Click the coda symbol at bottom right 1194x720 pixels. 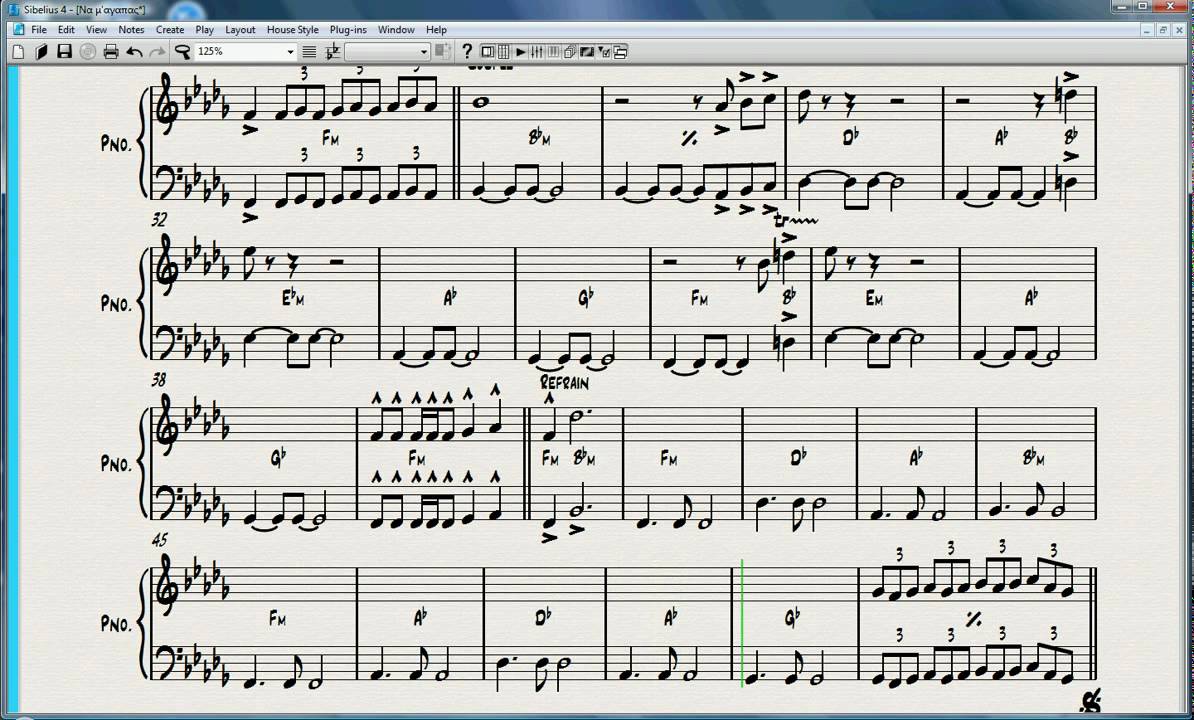[1090, 700]
